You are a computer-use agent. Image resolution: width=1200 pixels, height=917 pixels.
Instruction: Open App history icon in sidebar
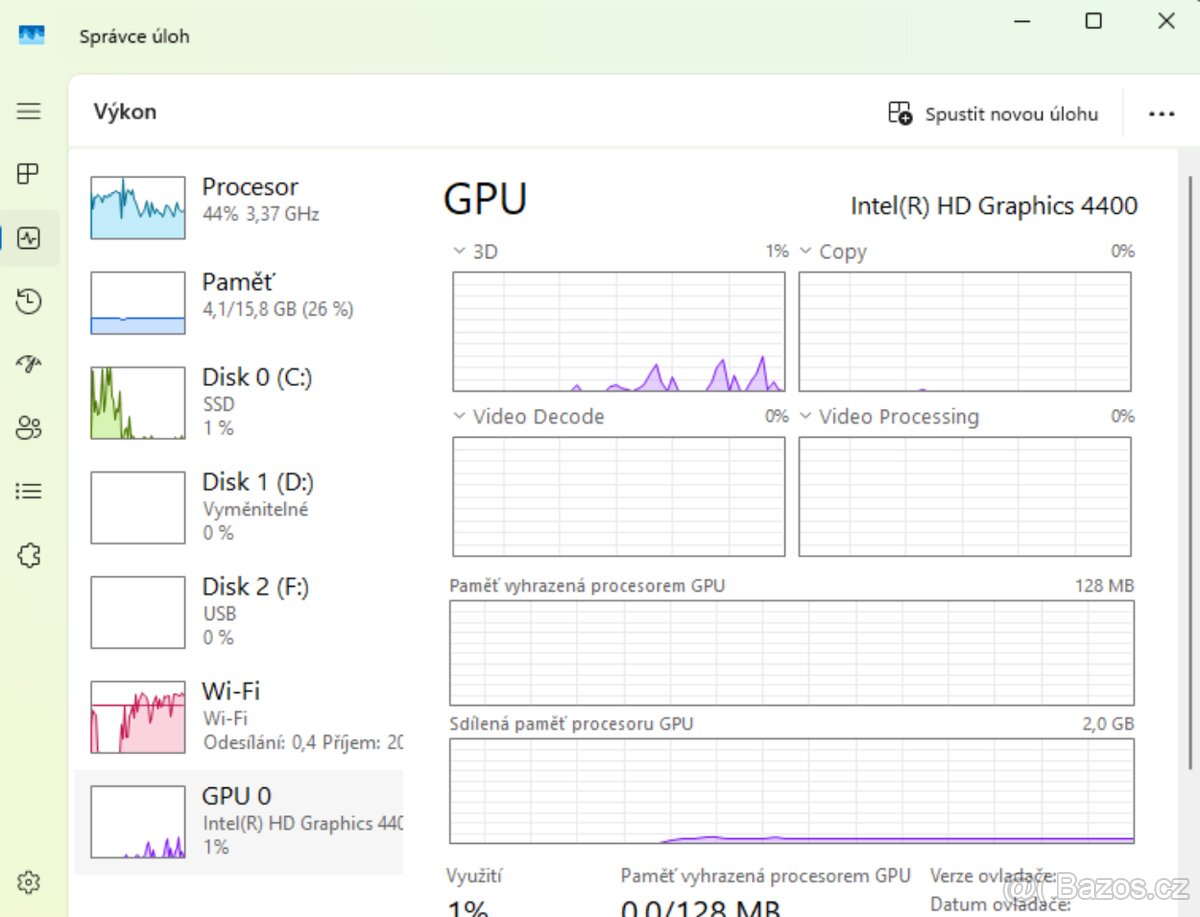(x=29, y=302)
